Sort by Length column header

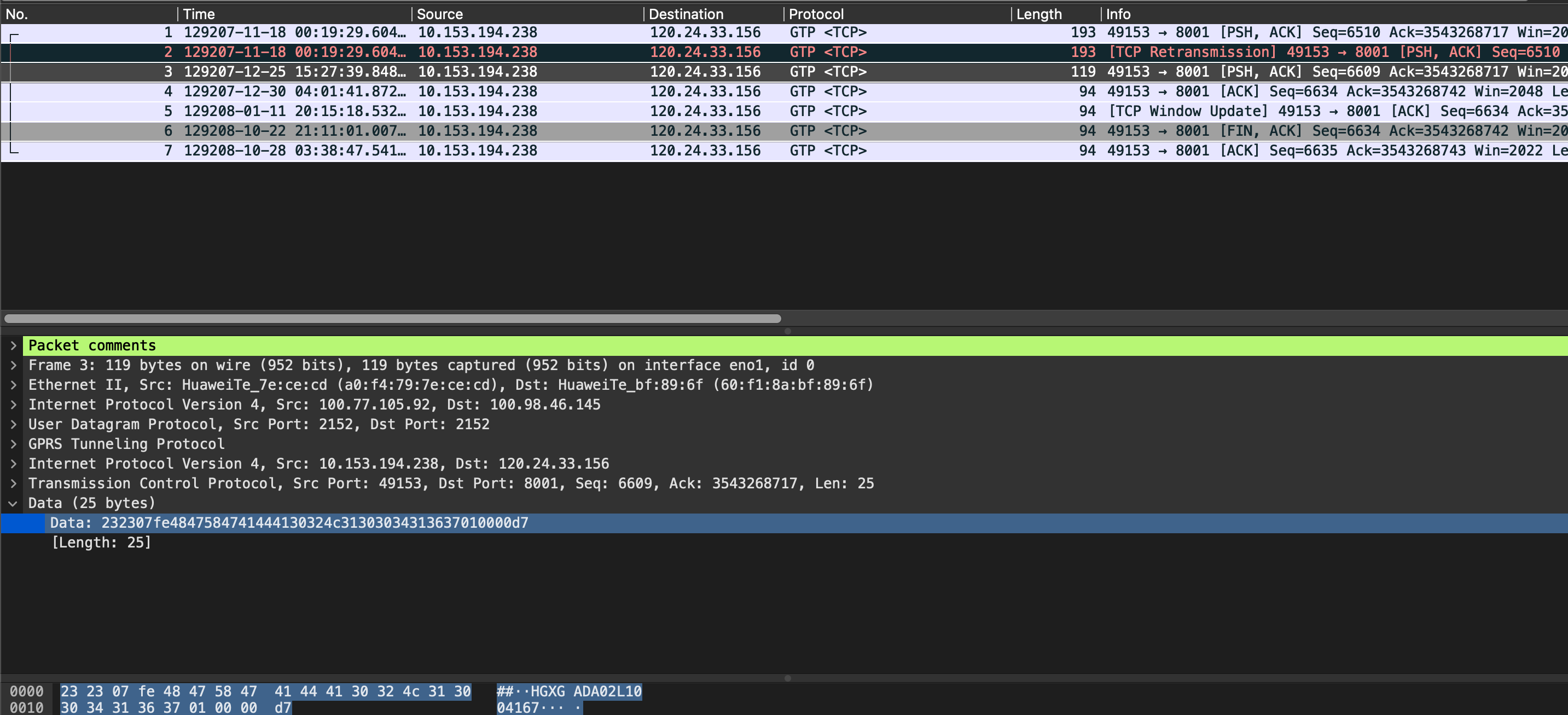point(1038,14)
